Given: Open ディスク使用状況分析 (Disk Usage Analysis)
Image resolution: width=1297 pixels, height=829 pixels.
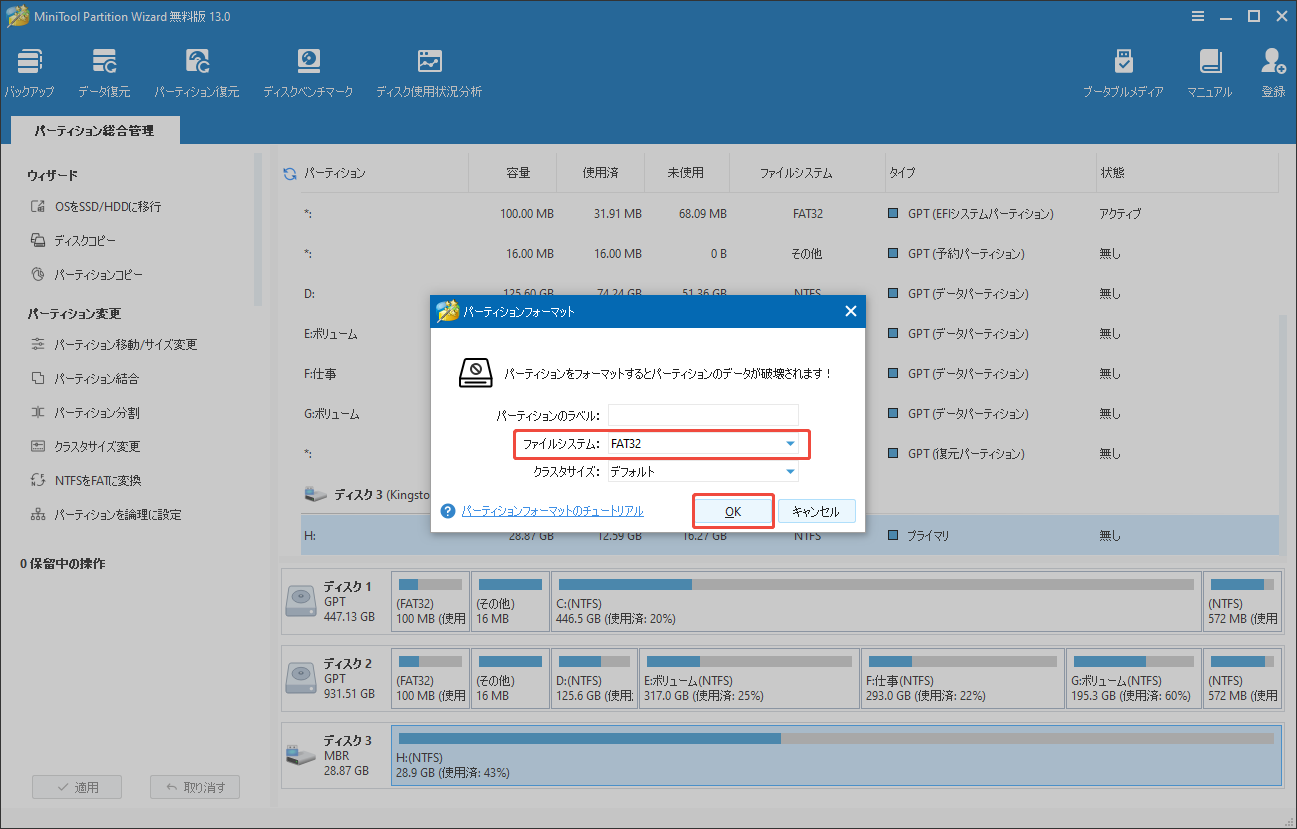Looking at the screenshot, I should (x=429, y=70).
